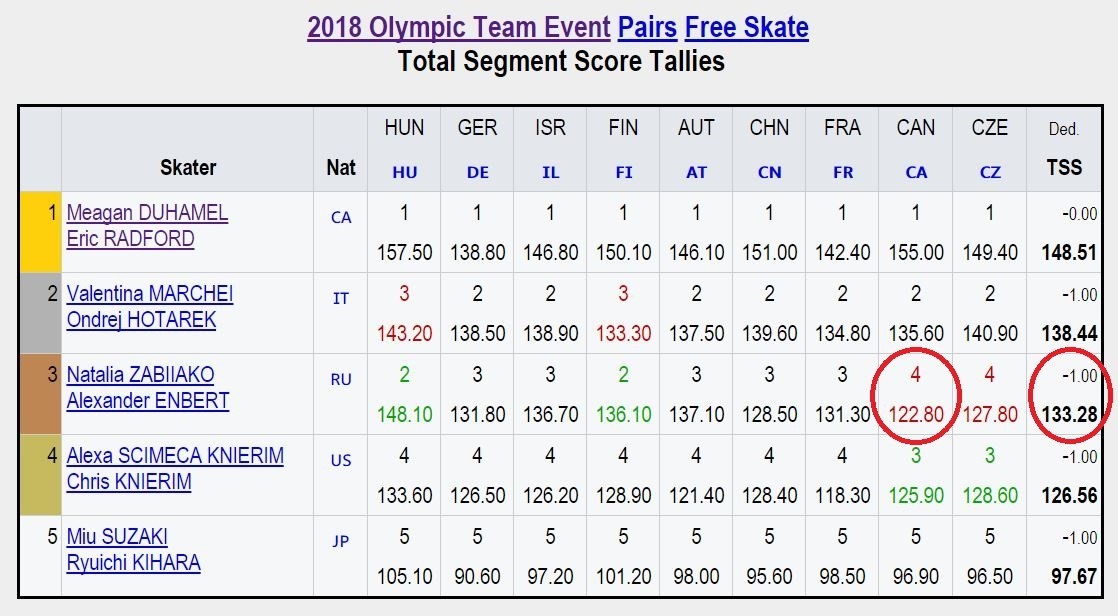Click the gold first-place rank cell

41,232
